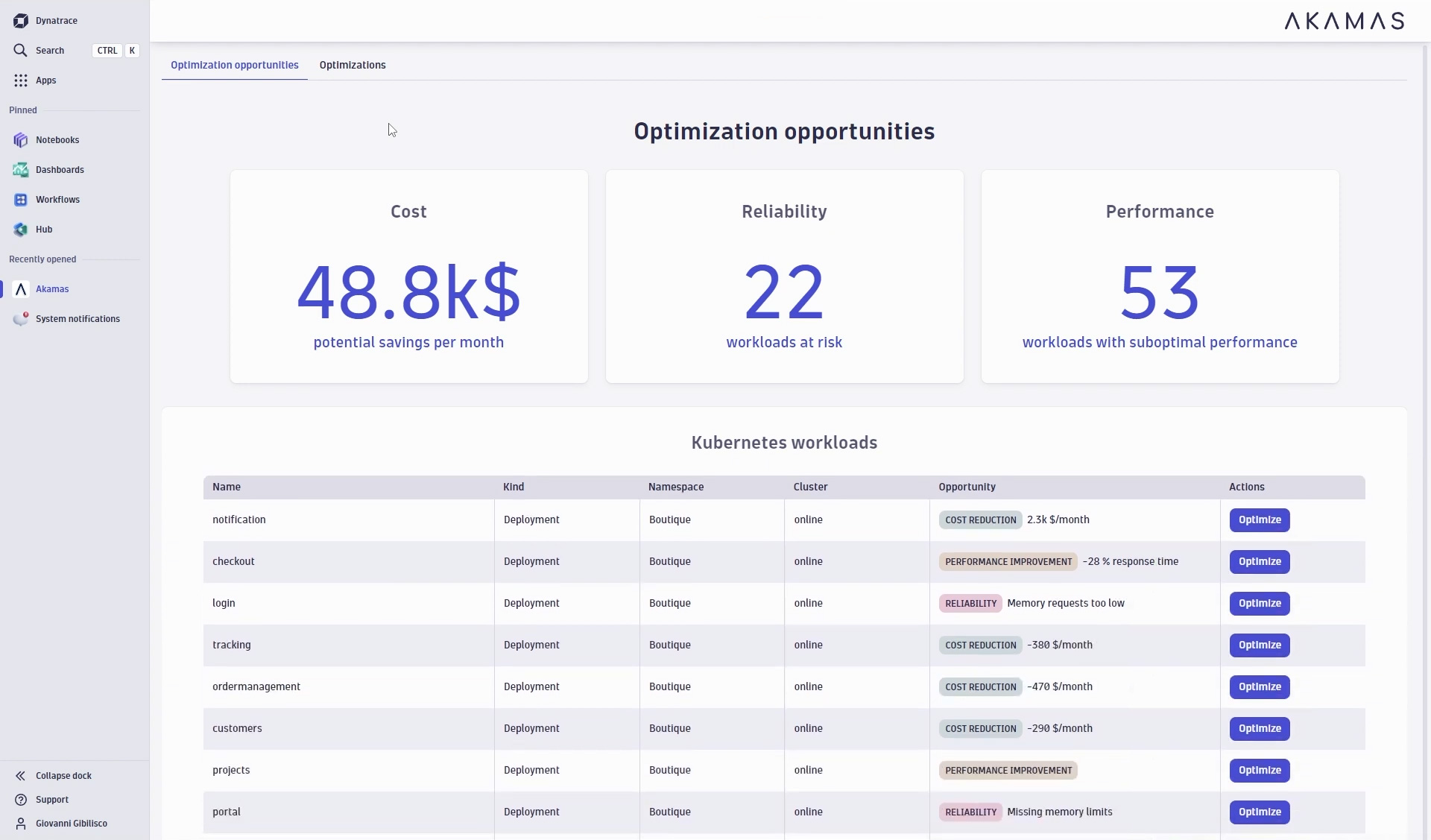The image size is (1431, 840).
Task: Open the Apps grid icon
Action: (x=45, y=80)
